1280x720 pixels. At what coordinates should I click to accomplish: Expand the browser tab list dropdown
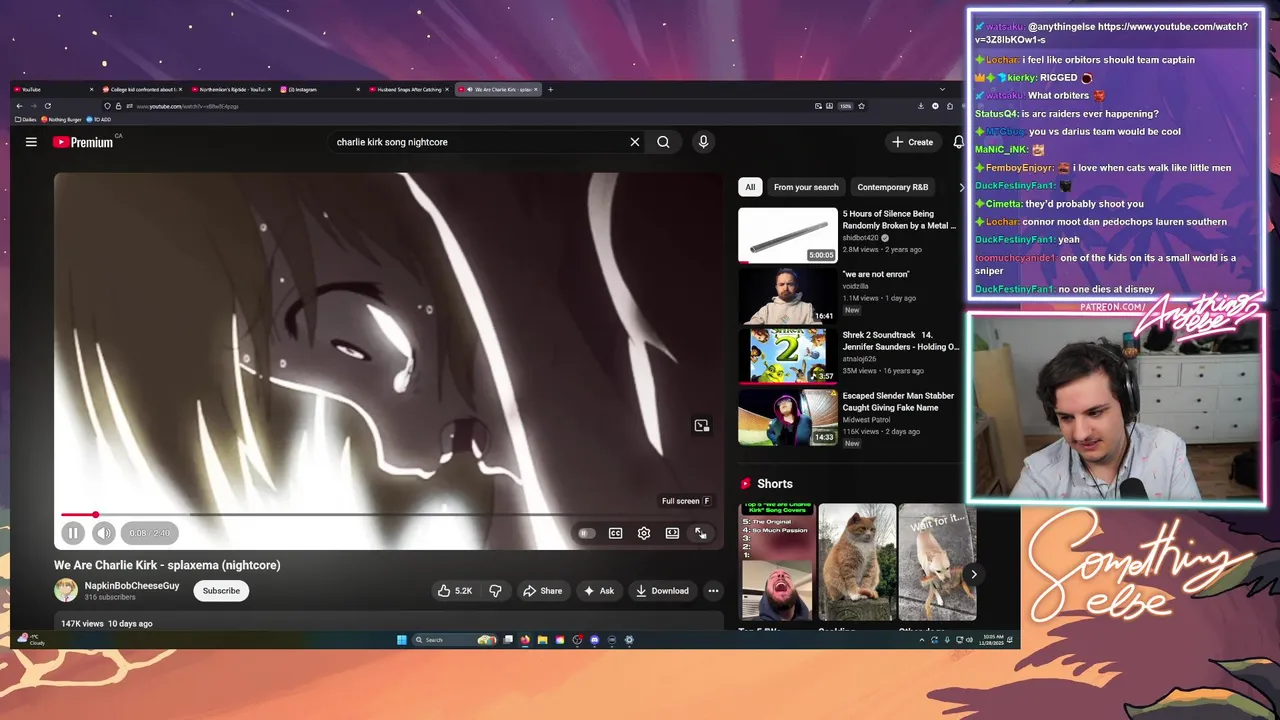(x=942, y=90)
